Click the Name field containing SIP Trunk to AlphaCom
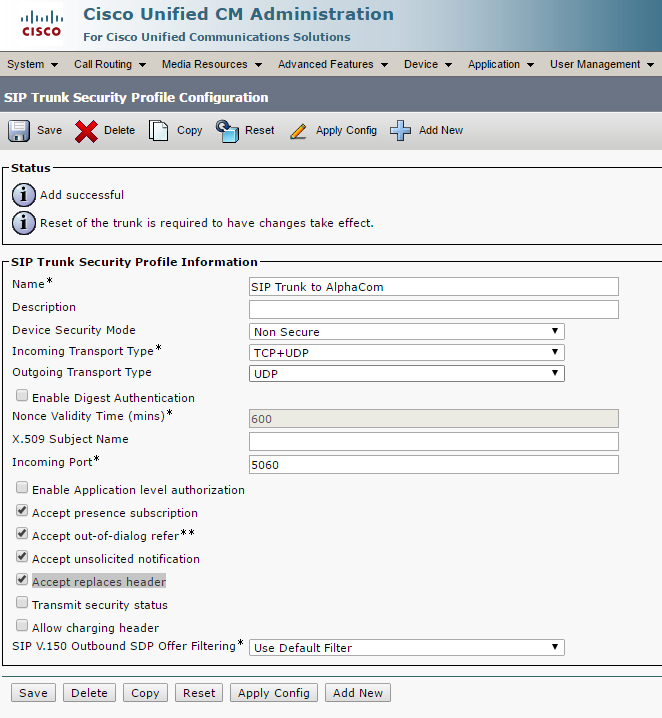The image size is (662, 718). [434, 287]
